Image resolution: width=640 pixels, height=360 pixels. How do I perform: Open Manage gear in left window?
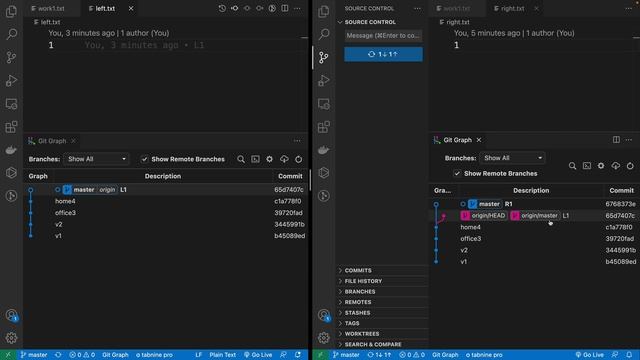click(11, 338)
